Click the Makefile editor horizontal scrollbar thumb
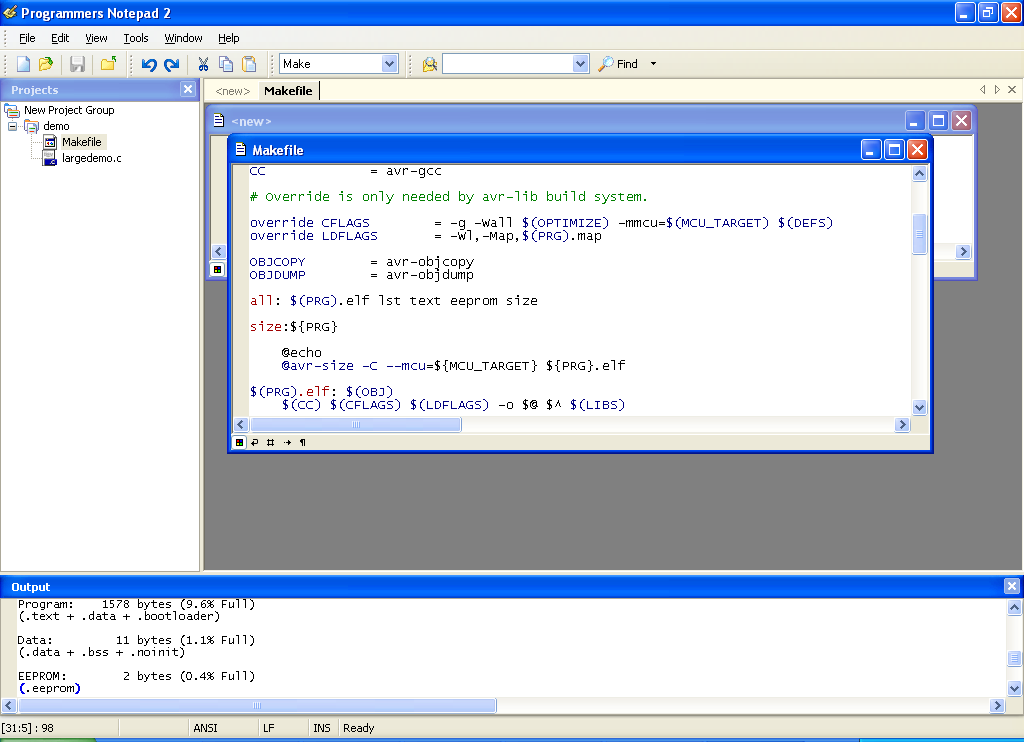1024x742 pixels. click(355, 425)
